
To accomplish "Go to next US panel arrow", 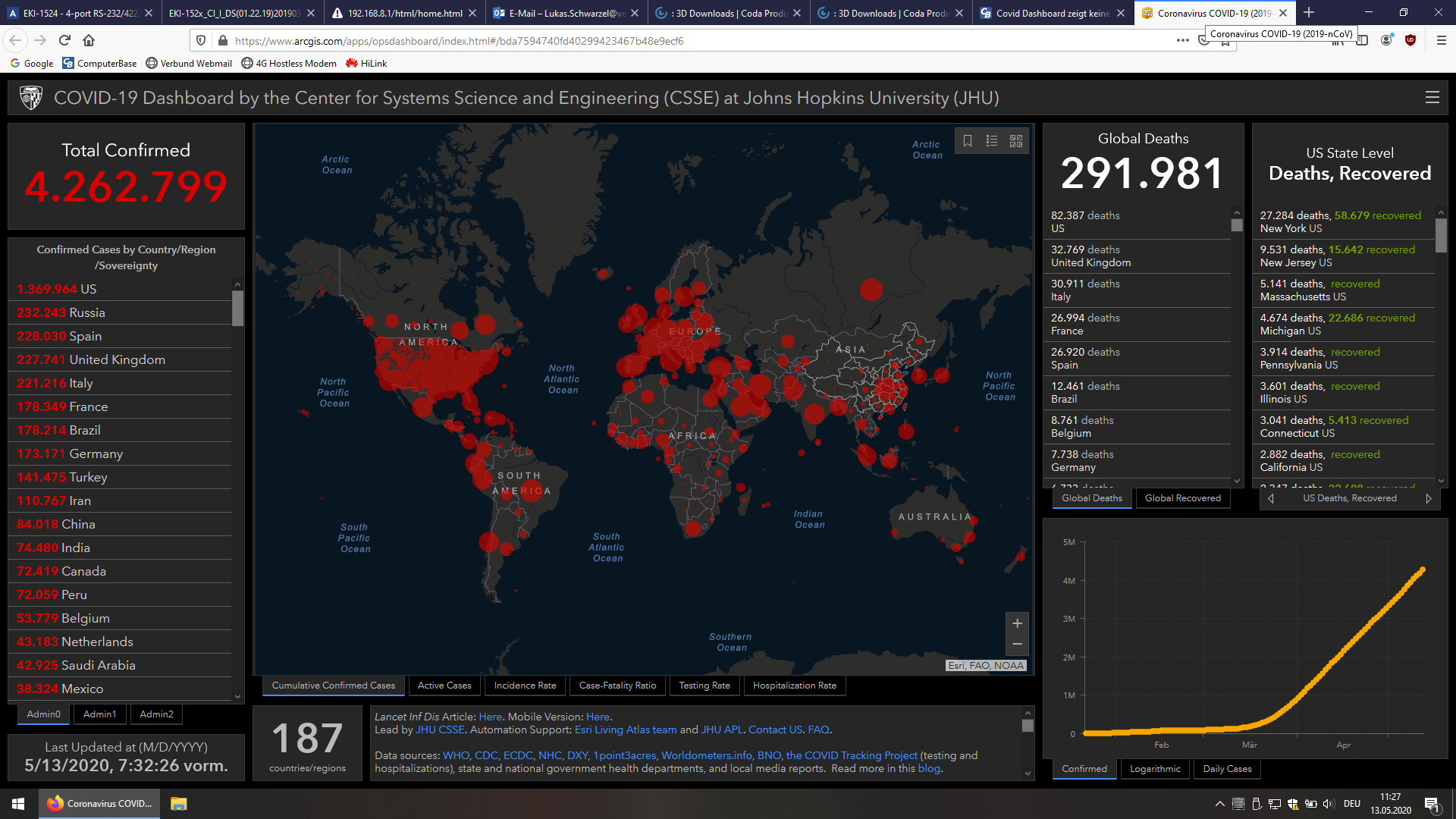I will [1429, 498].
